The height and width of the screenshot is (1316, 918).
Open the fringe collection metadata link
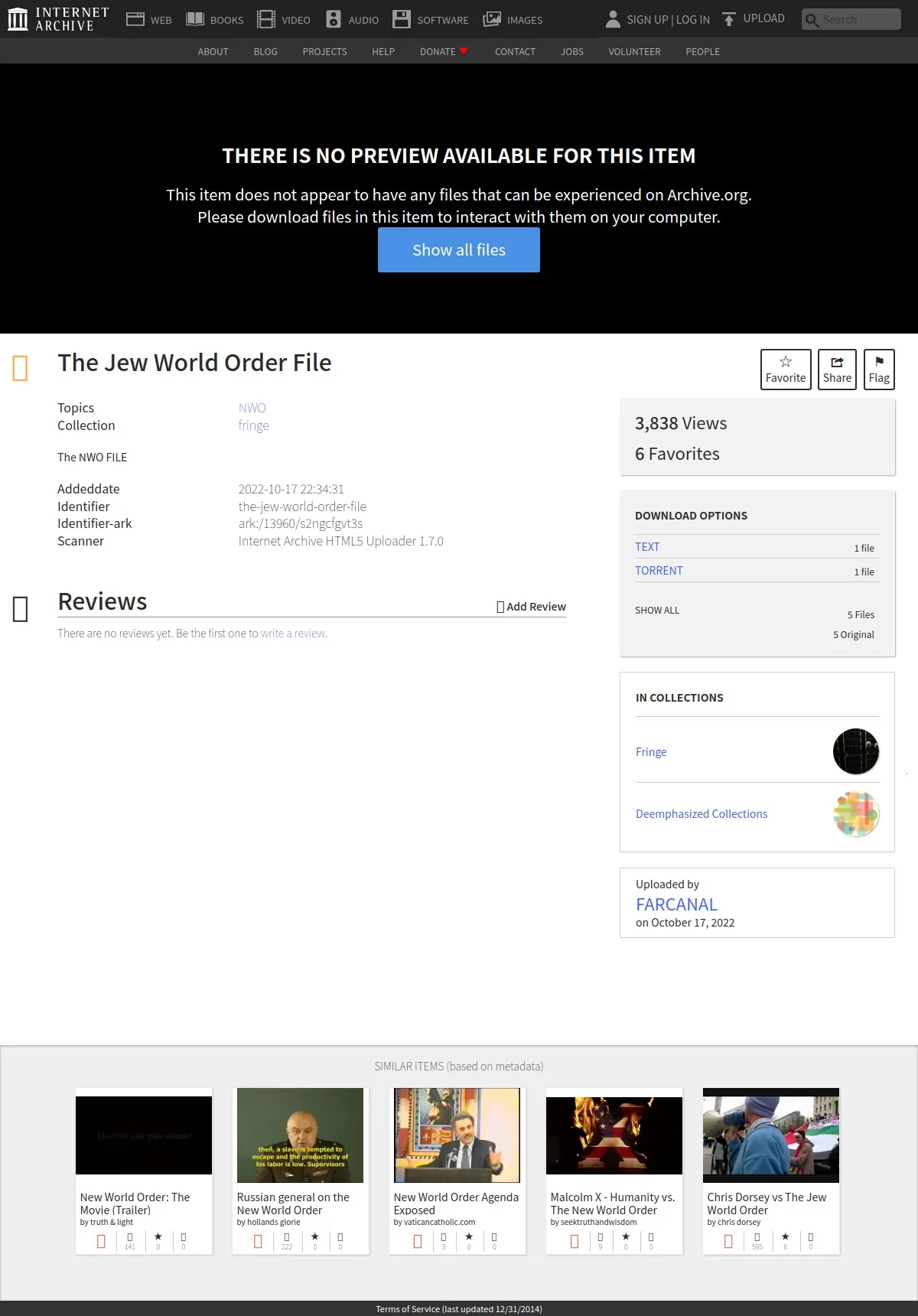(x=253, y=425)
